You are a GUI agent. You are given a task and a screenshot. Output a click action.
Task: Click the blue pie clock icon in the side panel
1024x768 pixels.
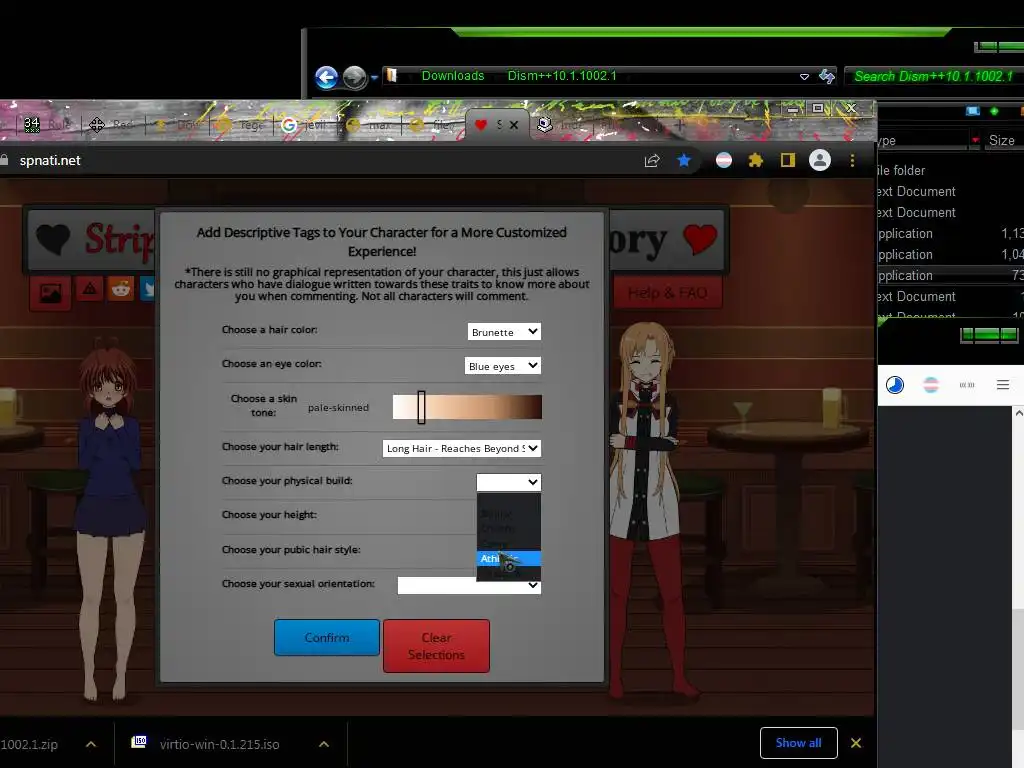click(x=895, y=385)
